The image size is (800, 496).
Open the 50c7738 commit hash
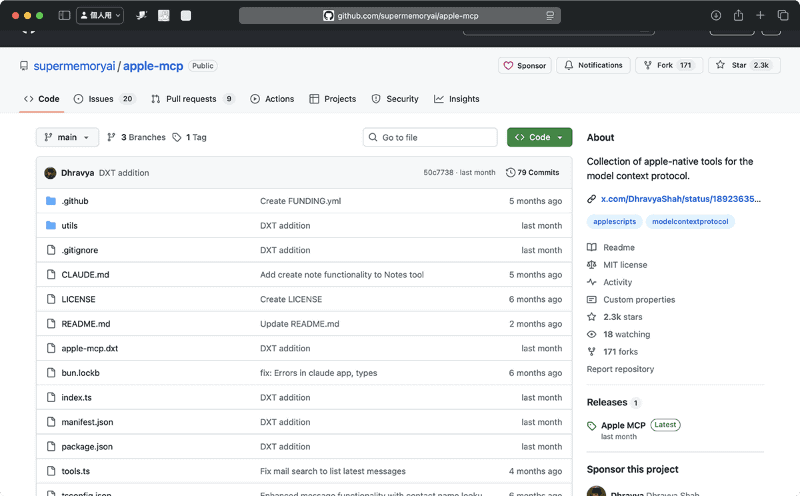[438, 172]
